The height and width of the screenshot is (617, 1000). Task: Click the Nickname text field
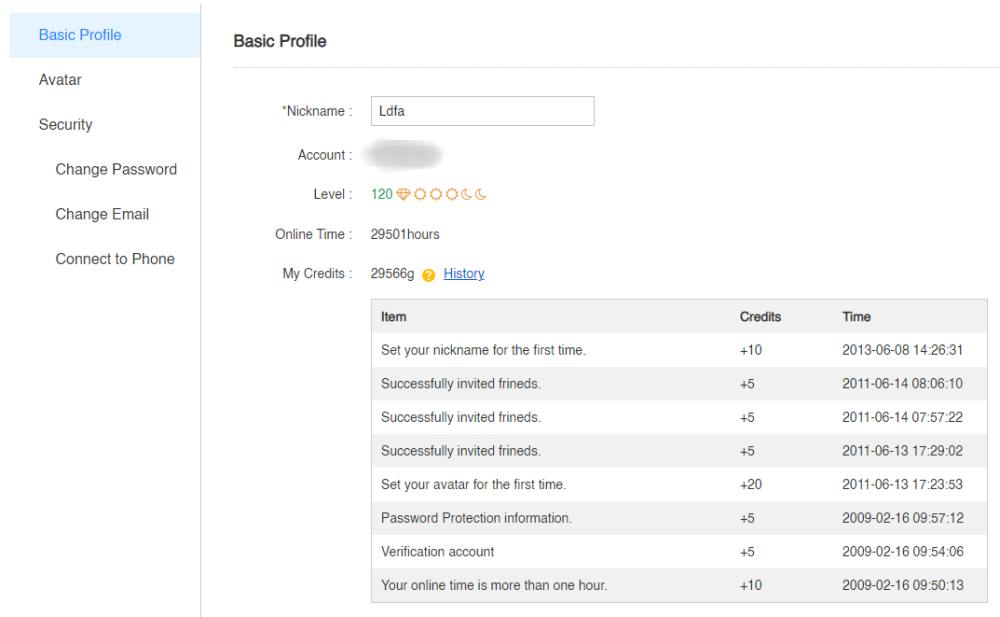tap(482, 111)
